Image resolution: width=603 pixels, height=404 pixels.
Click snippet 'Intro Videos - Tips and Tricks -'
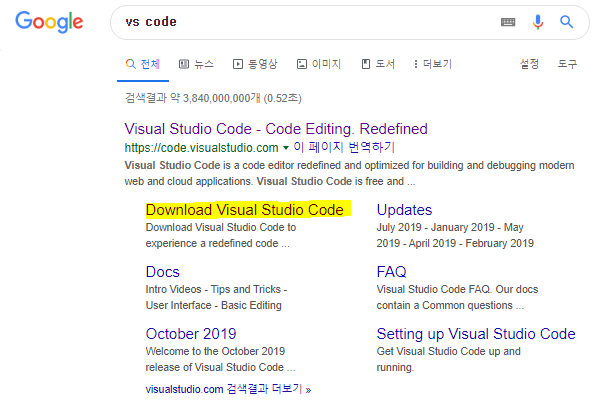click(x=216, y=289)
